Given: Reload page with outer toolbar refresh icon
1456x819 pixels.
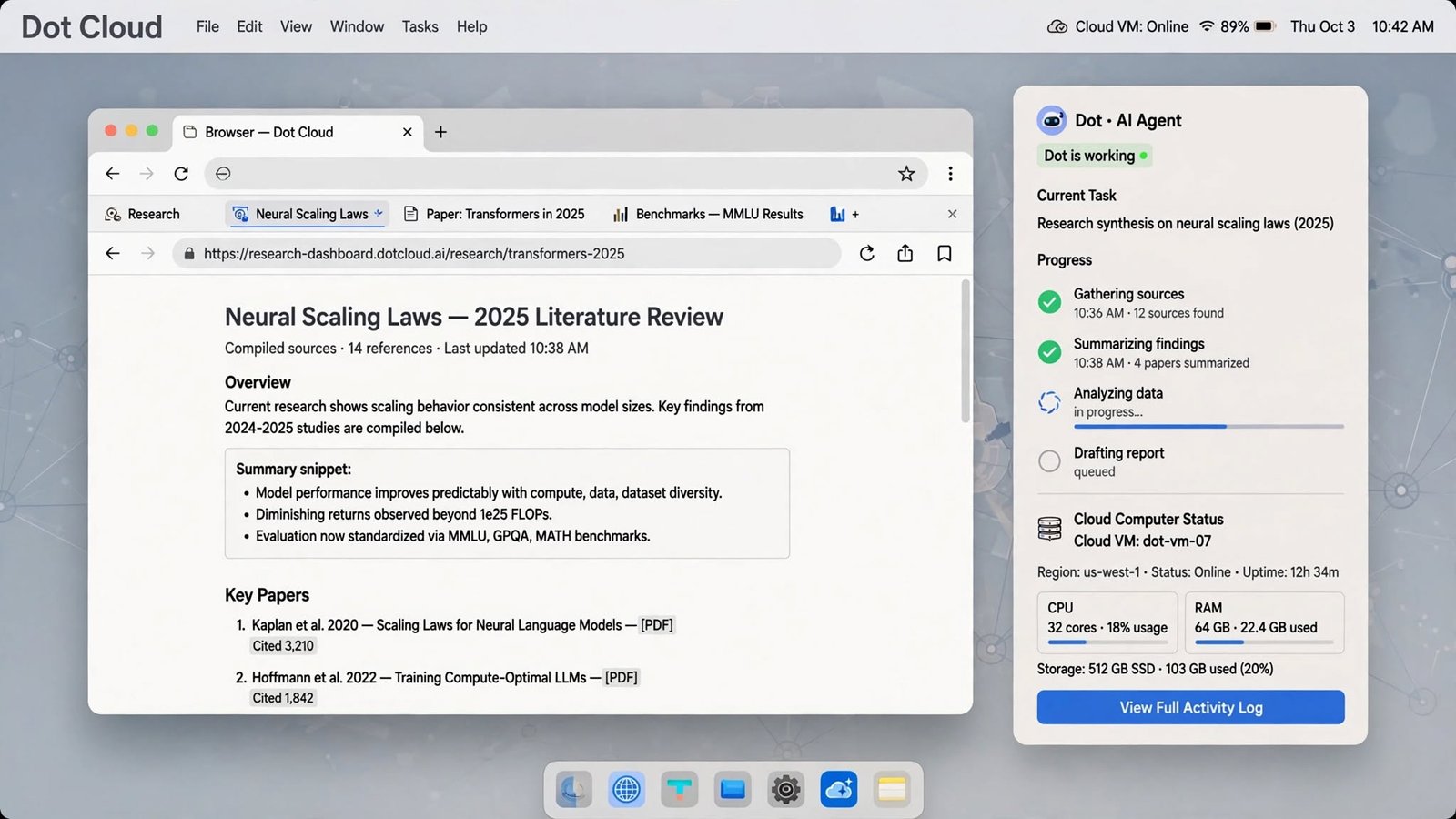Looking at the screenshot, I should tap(181, 173).
